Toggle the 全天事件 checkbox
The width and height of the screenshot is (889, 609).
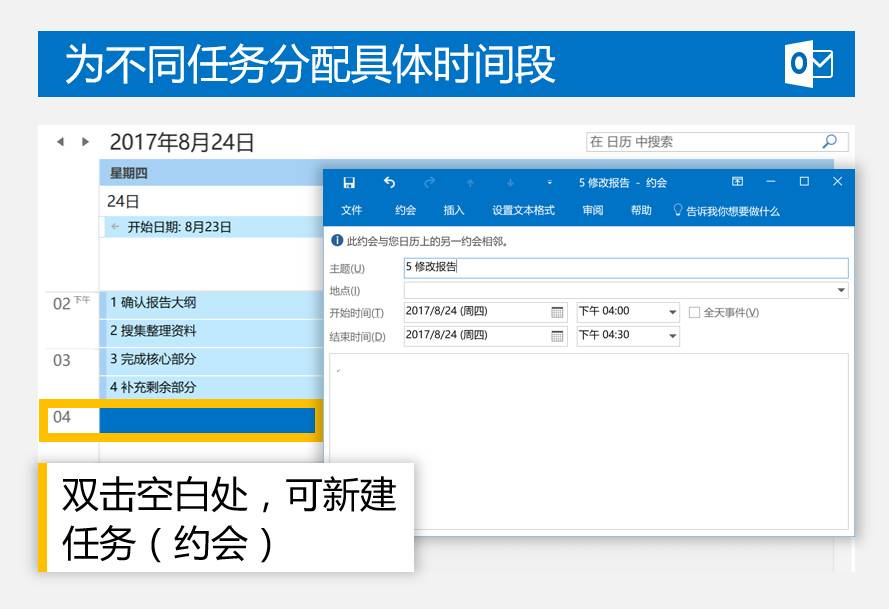pos(694,312)
